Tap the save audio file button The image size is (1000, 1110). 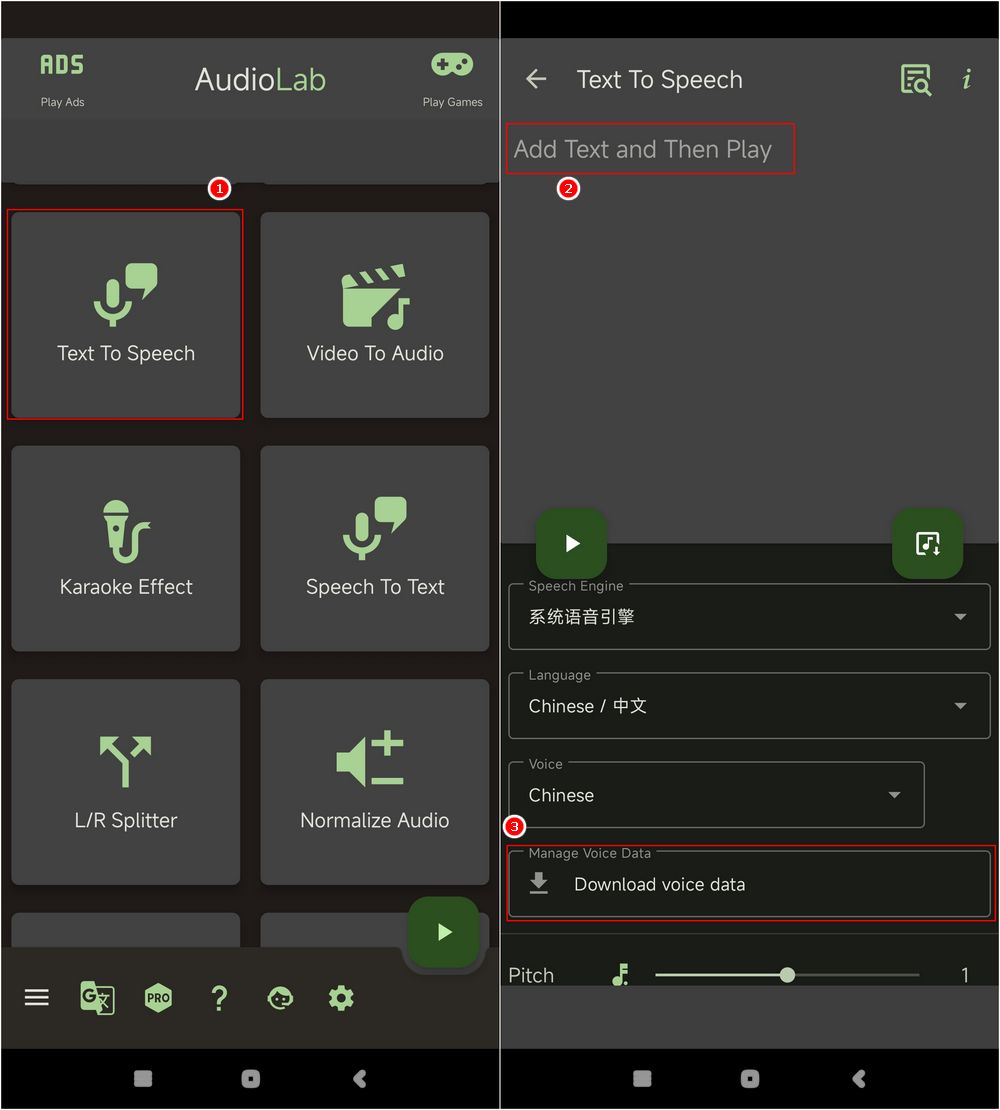tap(927, 543)
